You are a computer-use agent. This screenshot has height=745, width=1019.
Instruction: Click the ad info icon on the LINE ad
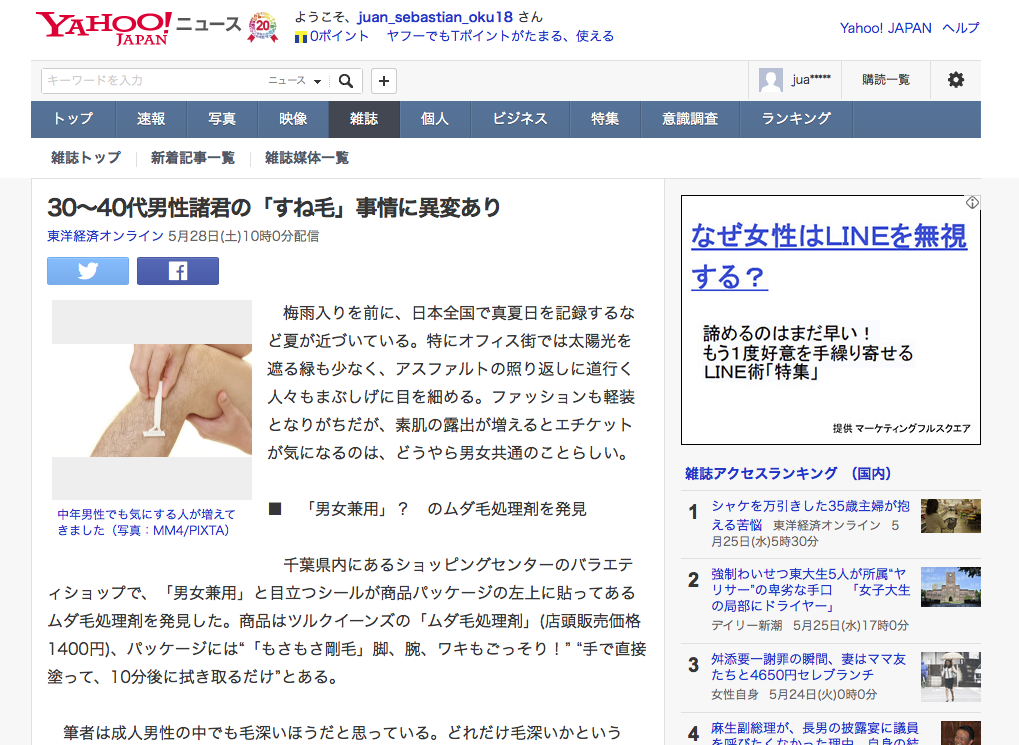coord(971,201)
